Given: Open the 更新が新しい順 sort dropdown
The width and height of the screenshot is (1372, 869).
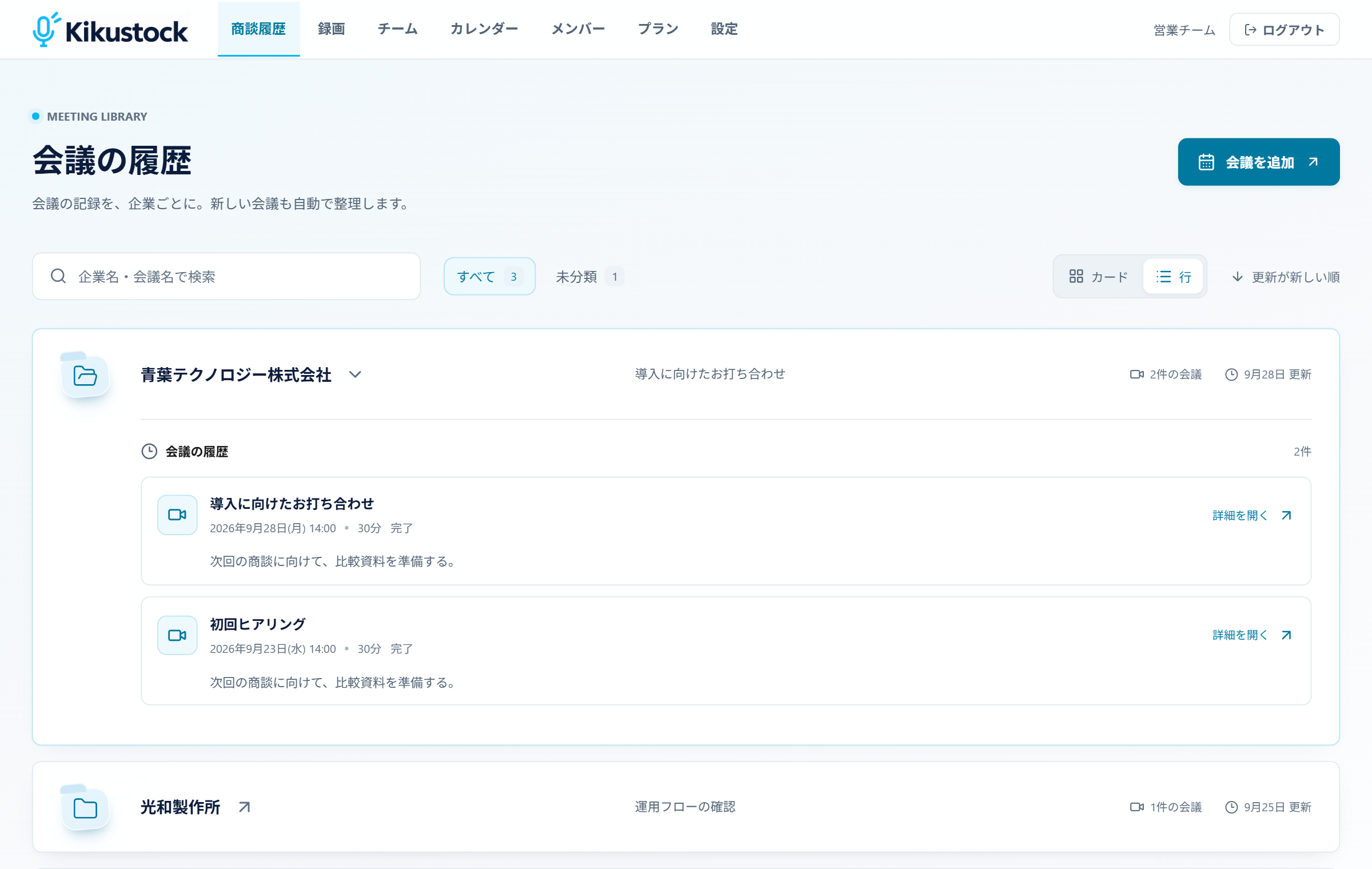Looking at the screenshot, I should tap(1285, 277).
